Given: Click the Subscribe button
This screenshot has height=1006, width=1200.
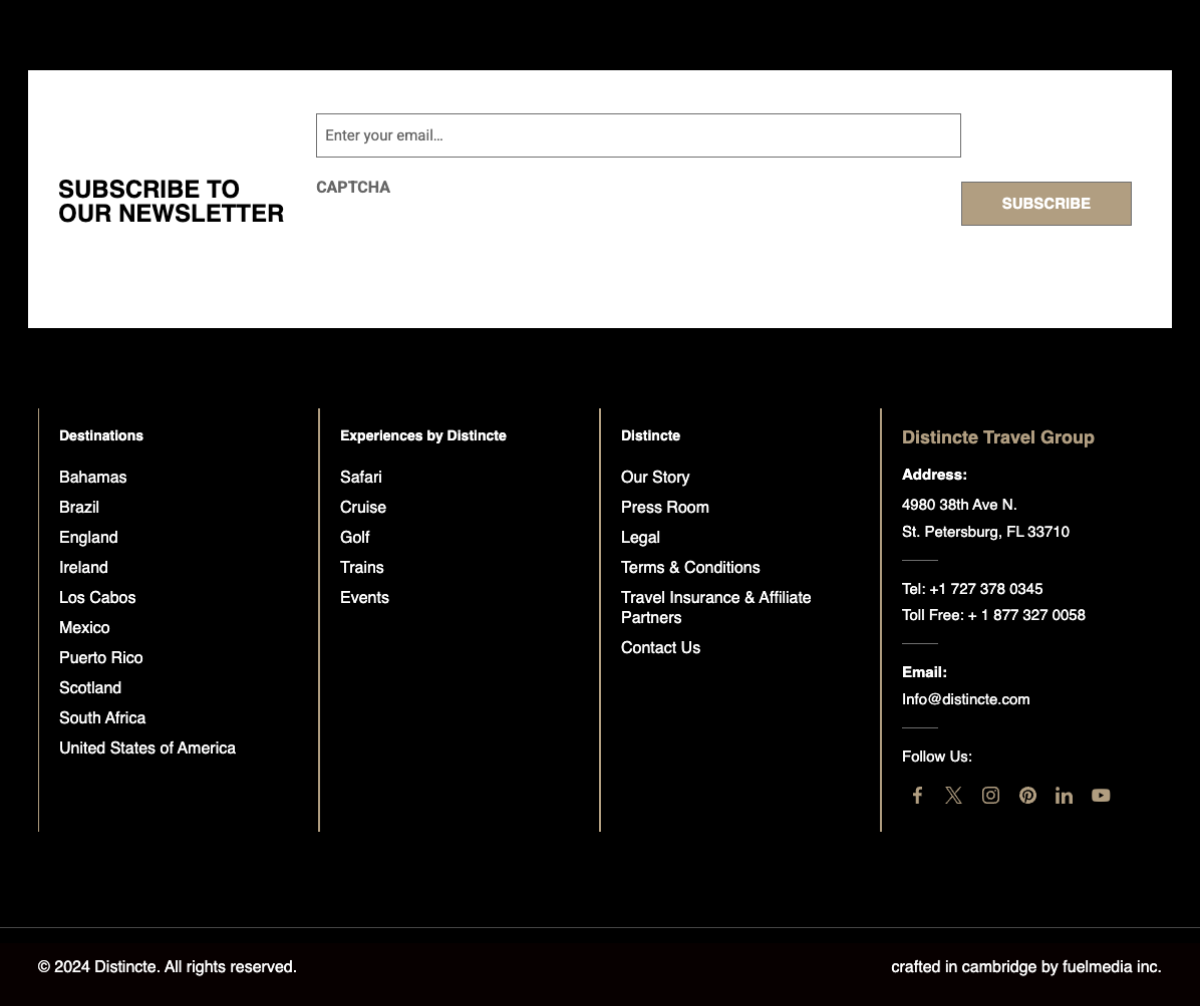Looking at the screenshot, I should coord(1046,203).
